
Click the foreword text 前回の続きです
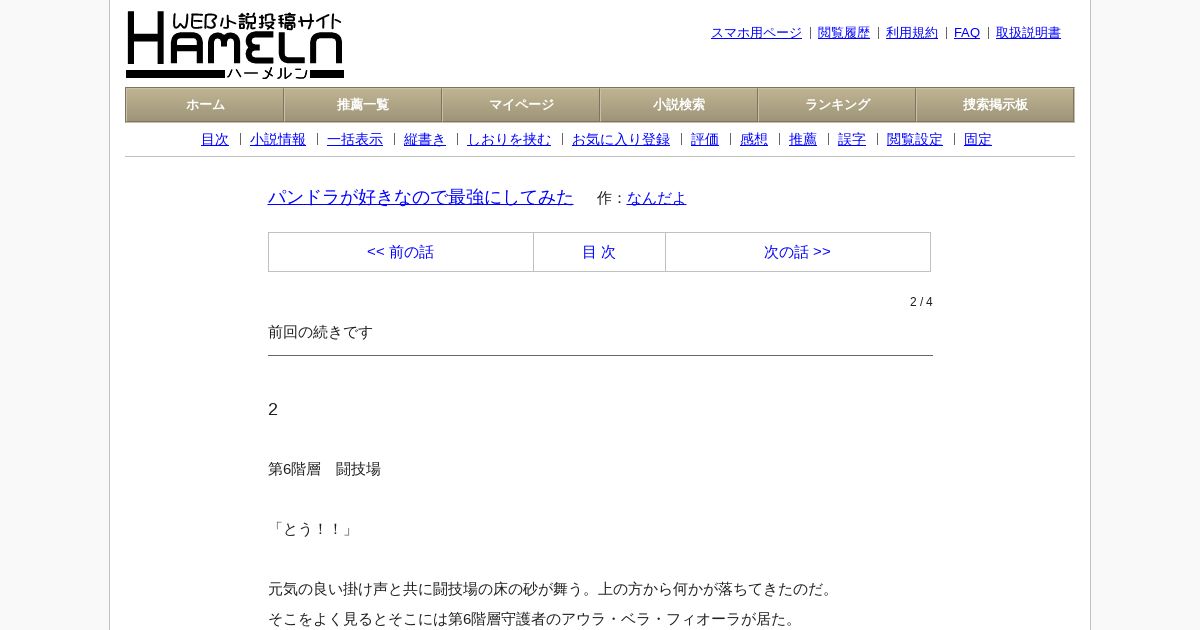[x=320, y=332]
